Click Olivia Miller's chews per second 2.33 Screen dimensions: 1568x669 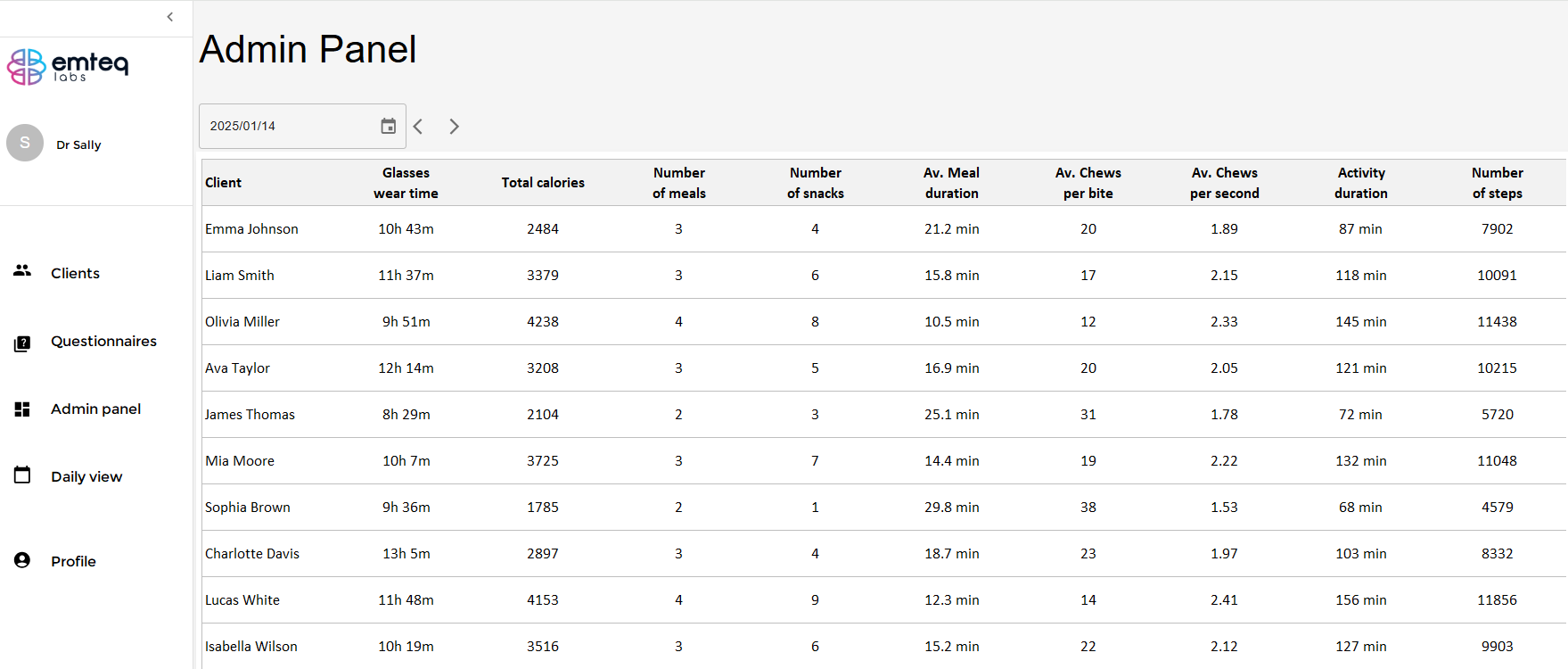[1225, 322]
